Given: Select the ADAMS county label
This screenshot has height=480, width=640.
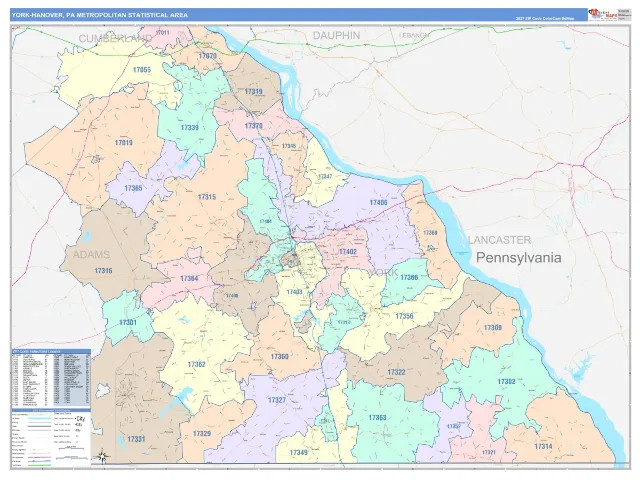Looking at the screenshot, I should 91,254.
